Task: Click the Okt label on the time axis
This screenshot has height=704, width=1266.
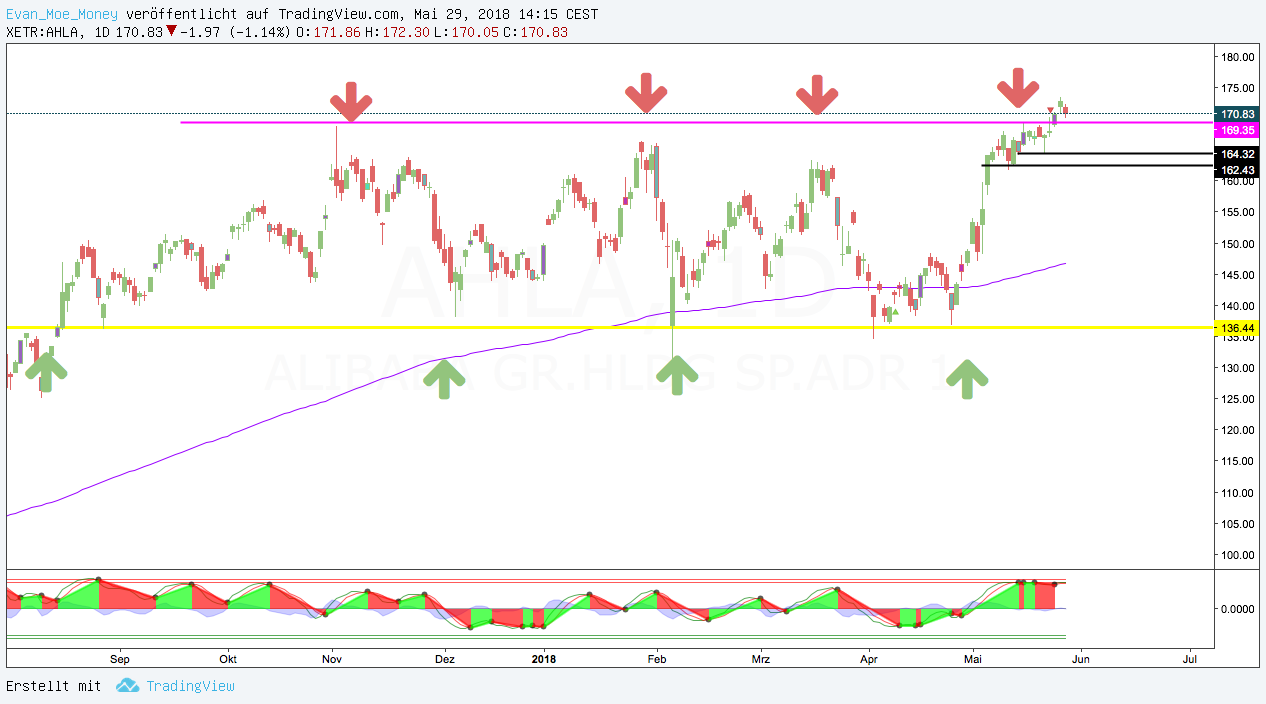Action: [227, 658]
